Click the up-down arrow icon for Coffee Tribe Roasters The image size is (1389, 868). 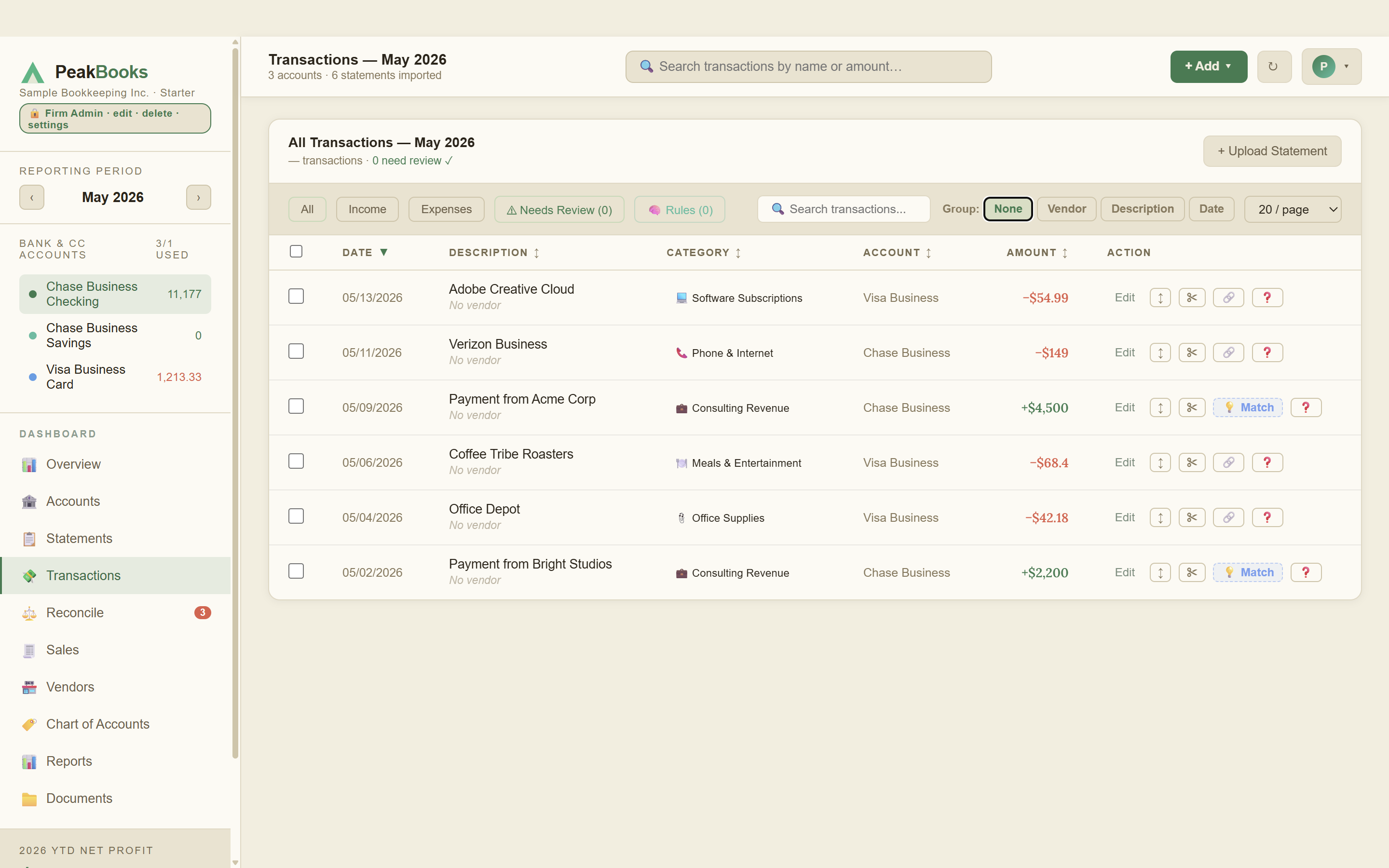(1160, 463)
